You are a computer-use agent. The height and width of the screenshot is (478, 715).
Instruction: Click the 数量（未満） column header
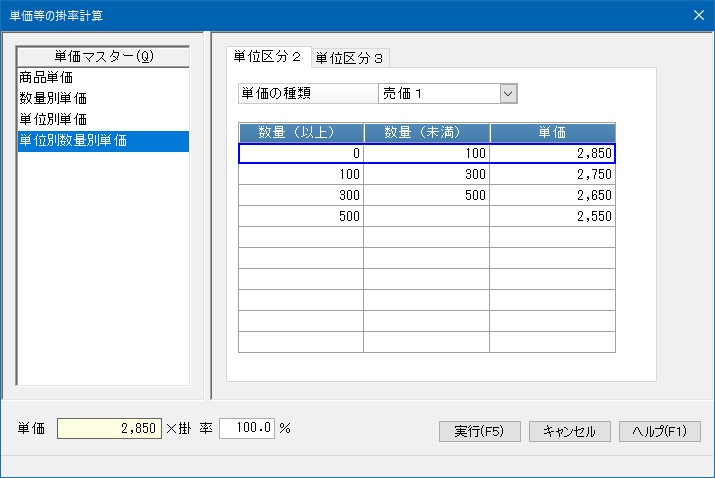click(426, 132)
